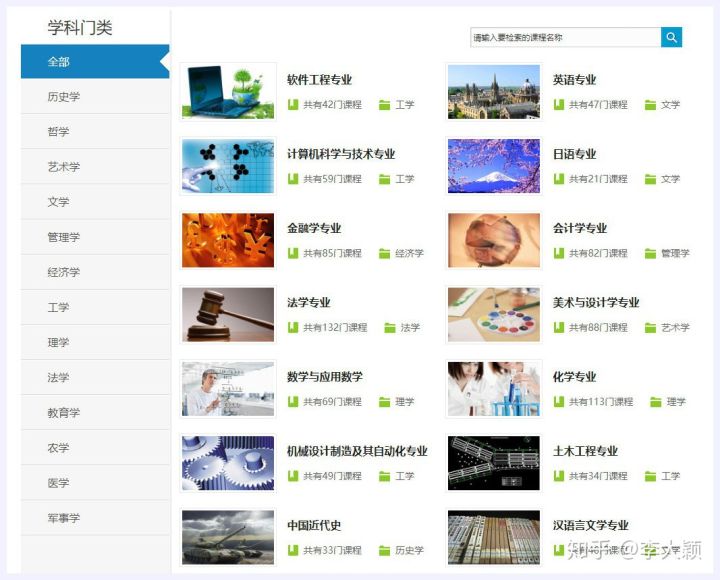
Task: Open the 法学专业 course title
Action: click(x=309, y=303)
